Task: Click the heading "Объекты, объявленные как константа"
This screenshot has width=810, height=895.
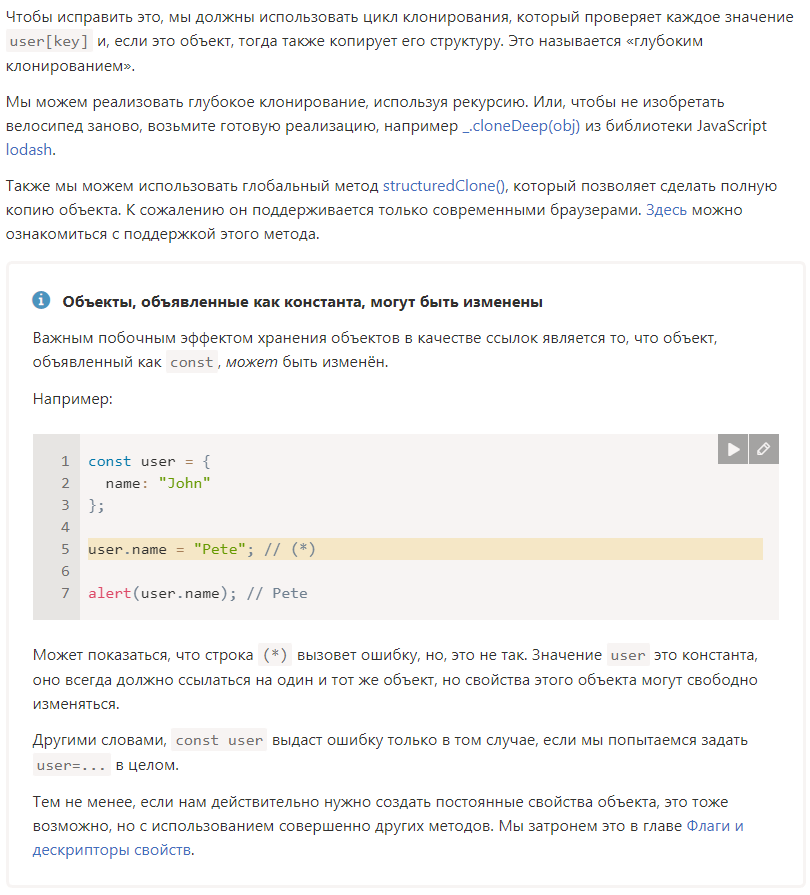Action: pyautogui.click(x=302, y=301)
